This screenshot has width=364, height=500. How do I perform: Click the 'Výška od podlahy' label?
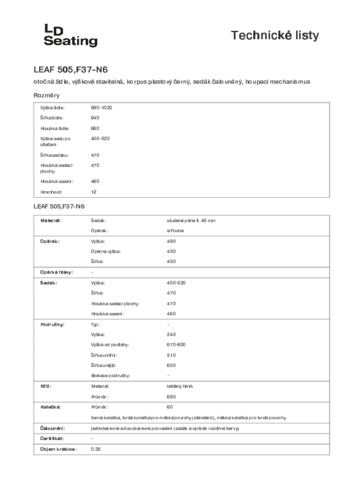tap(110, 345)
